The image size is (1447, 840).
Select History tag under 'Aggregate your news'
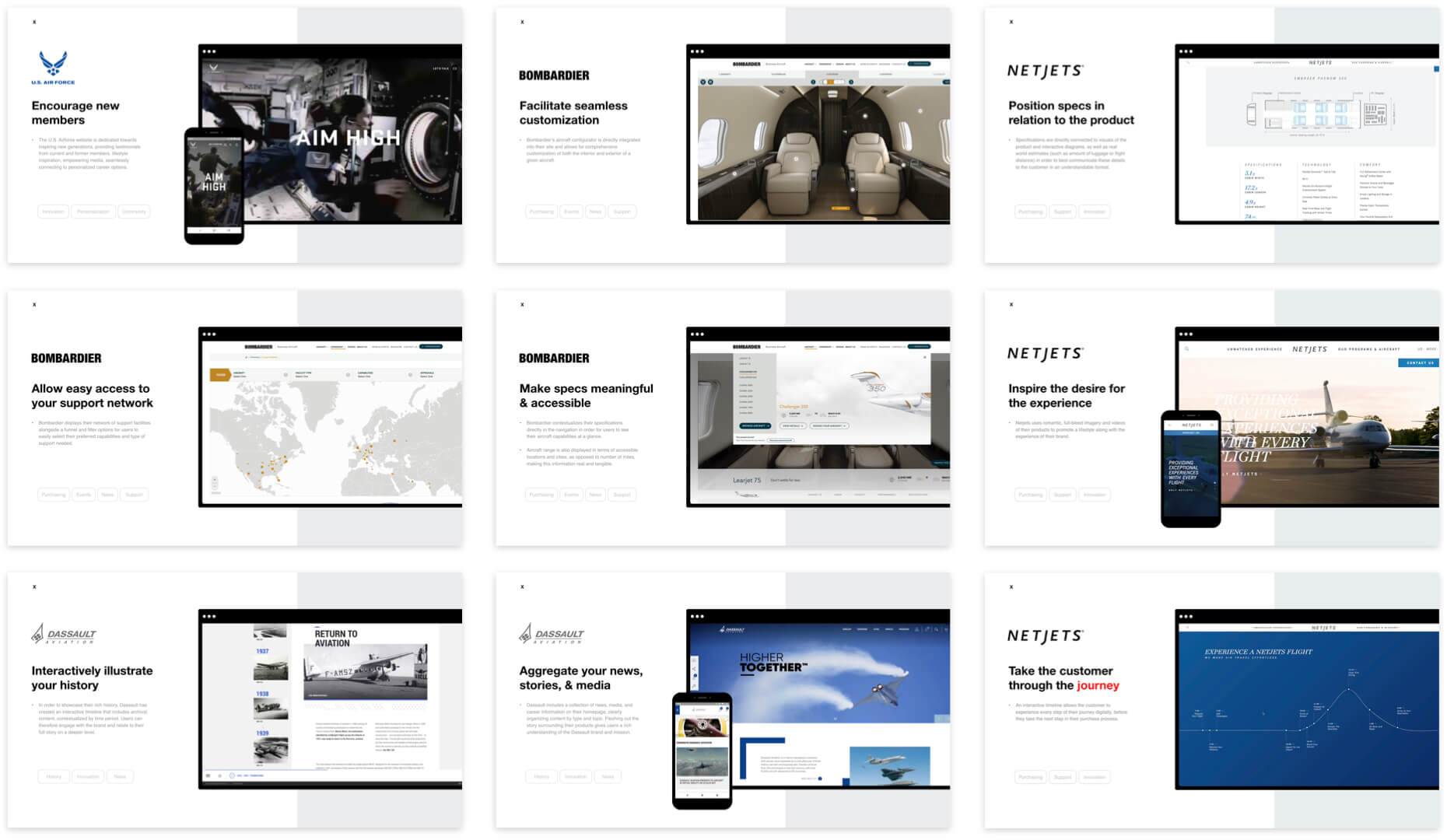pos(541,776)
